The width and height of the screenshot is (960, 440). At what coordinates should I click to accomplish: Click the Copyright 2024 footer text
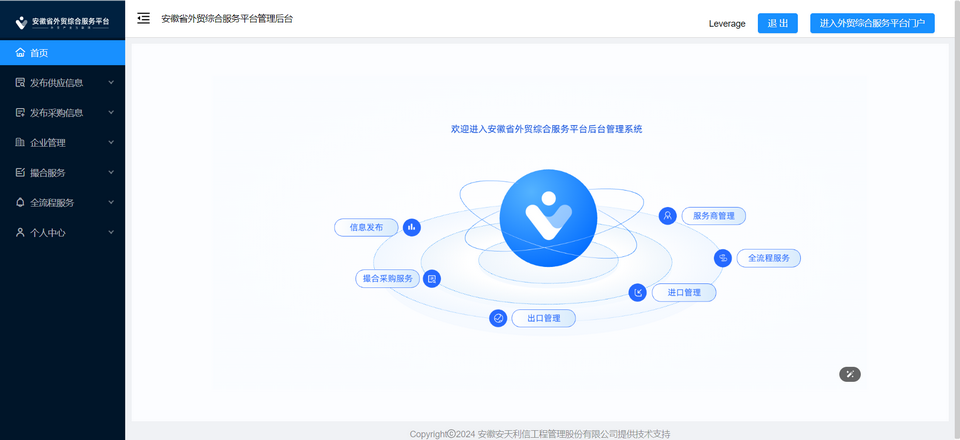(540, 434)
